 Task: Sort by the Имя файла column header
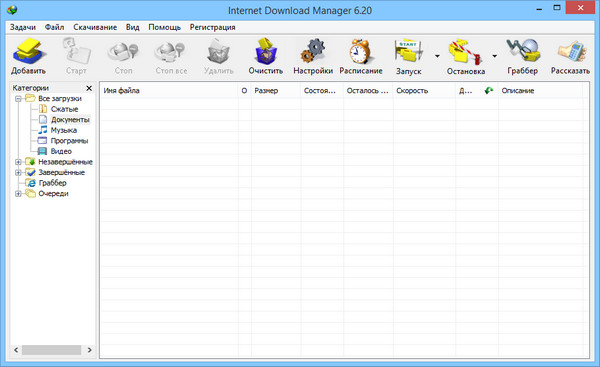coord(169,91)
